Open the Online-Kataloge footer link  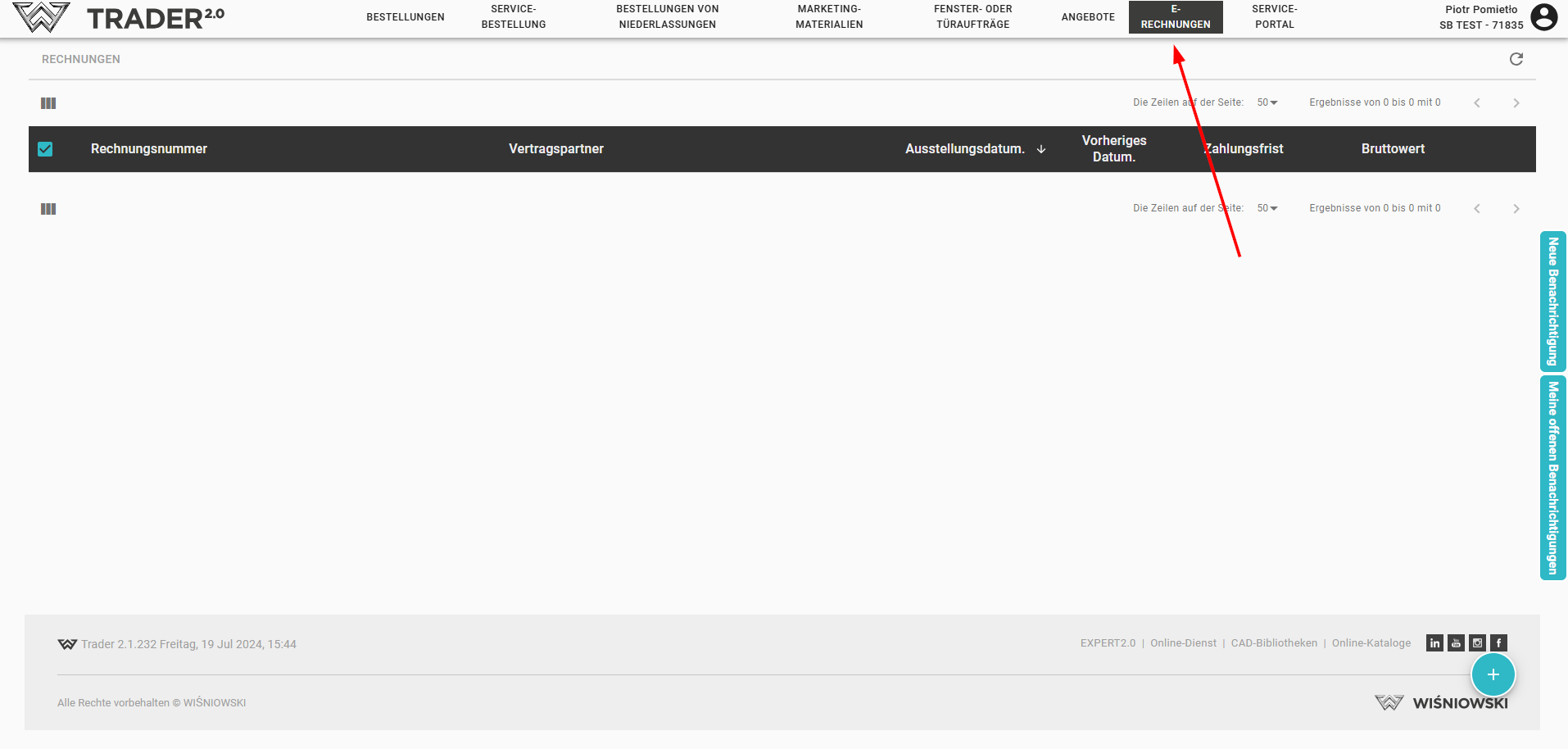(x=1371, y=643)
